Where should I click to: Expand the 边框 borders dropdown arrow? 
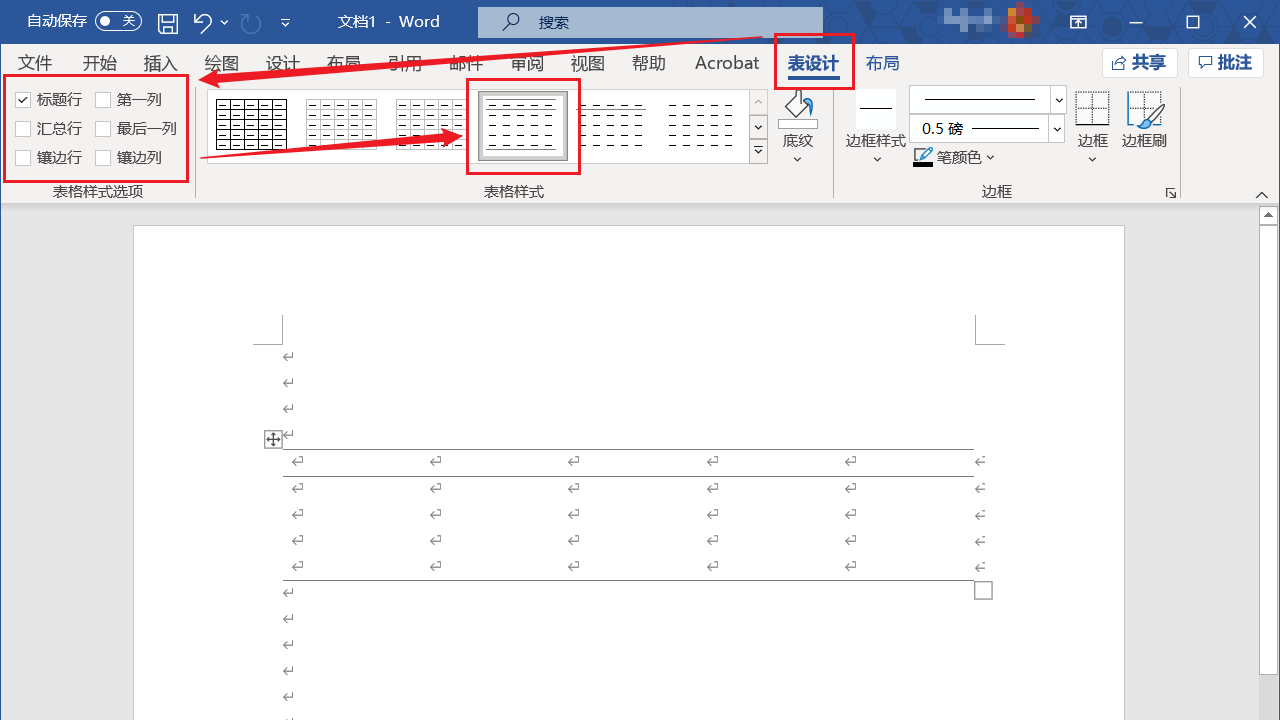pyautogui.click(x=1092, y=159)
